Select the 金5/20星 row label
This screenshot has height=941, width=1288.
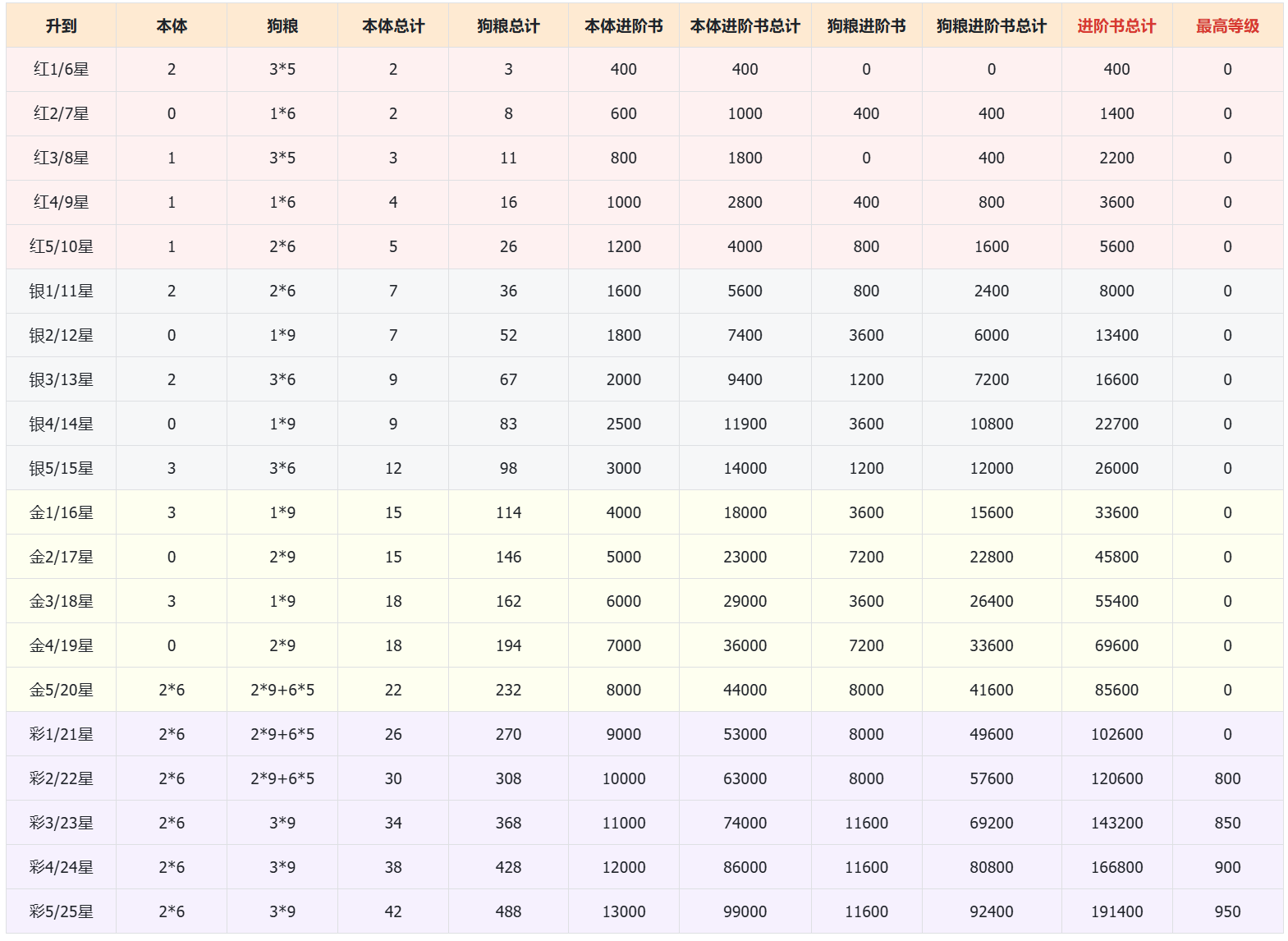pos(61,691)
